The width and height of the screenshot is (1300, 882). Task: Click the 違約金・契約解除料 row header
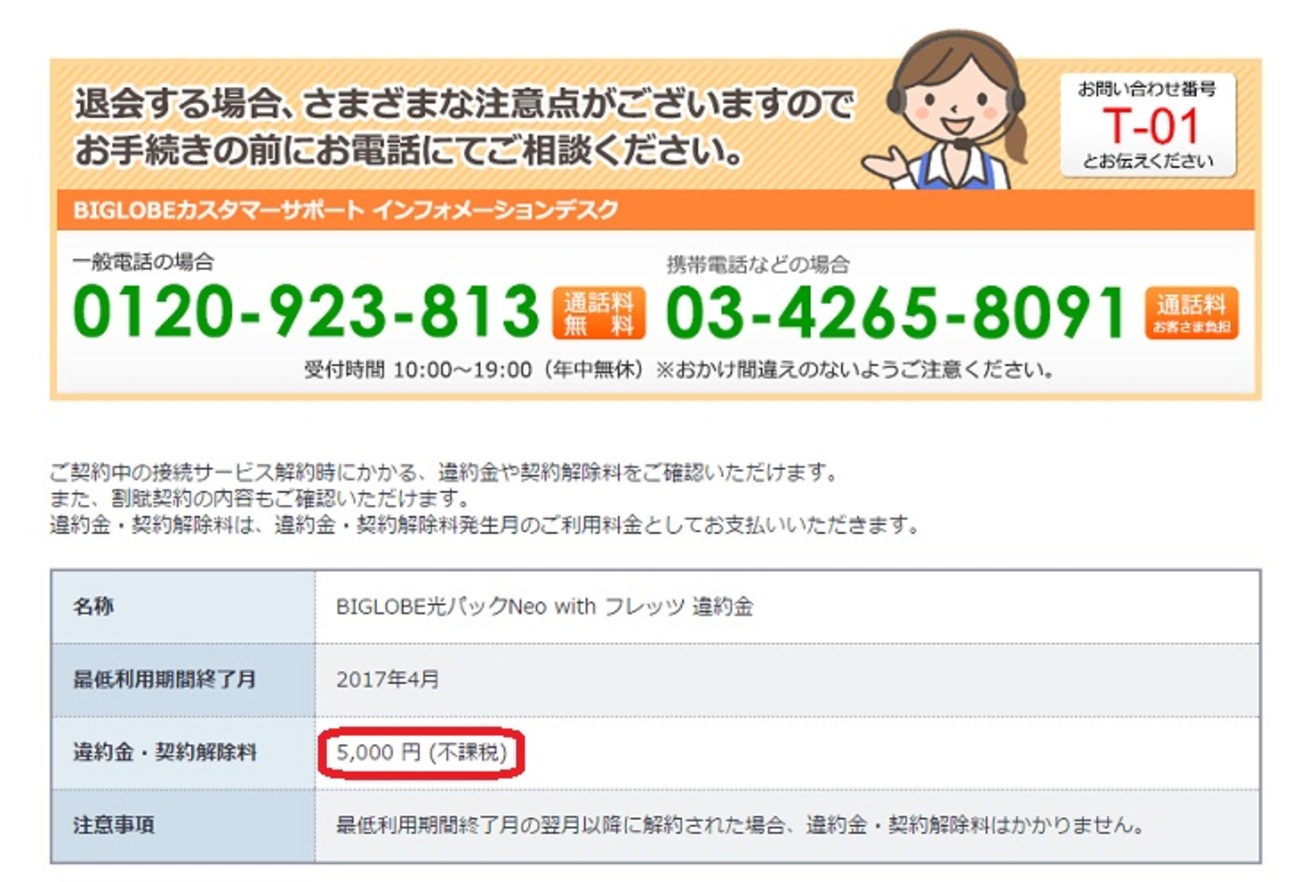pyautogui.click(x=183, y=753)
